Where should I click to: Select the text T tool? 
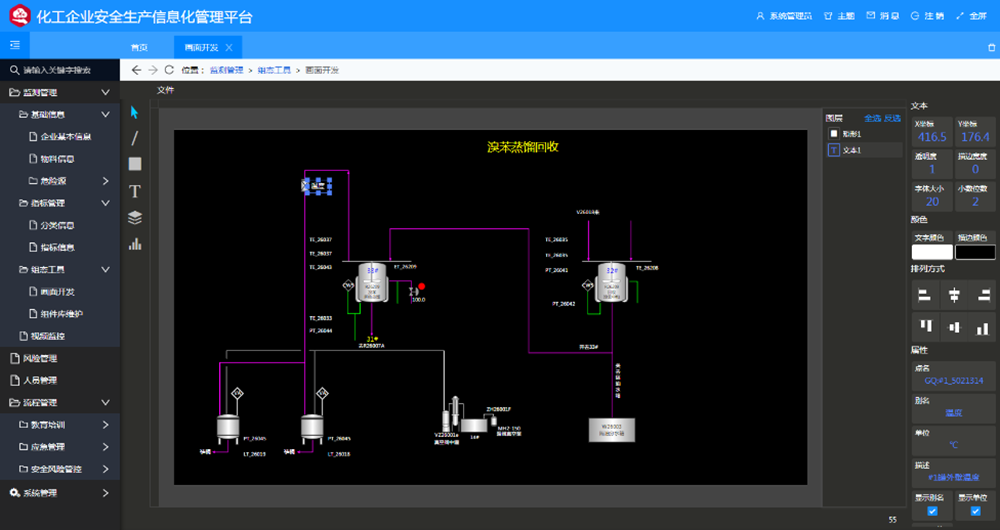135,191
